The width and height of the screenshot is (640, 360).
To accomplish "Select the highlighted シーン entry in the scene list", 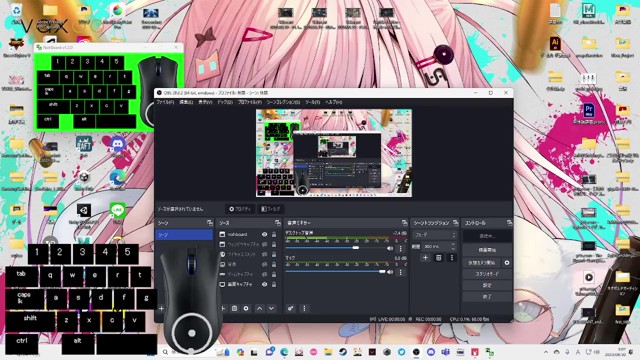I will (x=184, y=235).
